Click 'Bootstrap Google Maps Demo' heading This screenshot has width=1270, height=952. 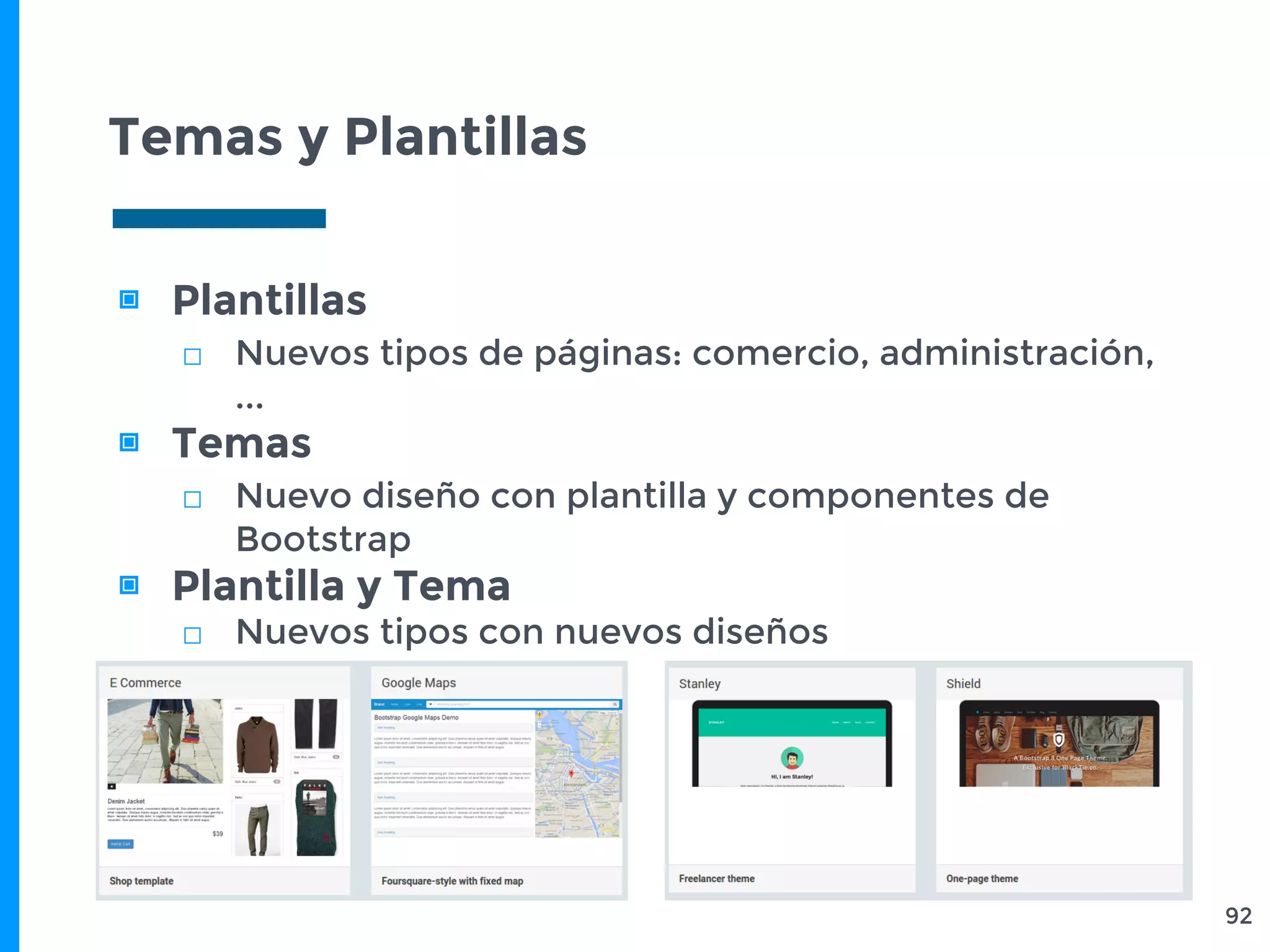416,717
